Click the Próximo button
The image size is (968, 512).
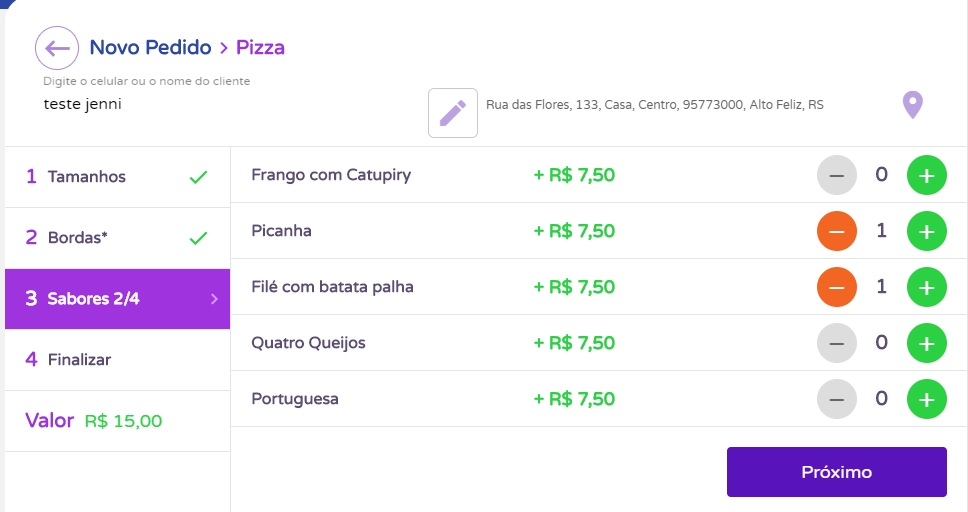coord(836,472)
